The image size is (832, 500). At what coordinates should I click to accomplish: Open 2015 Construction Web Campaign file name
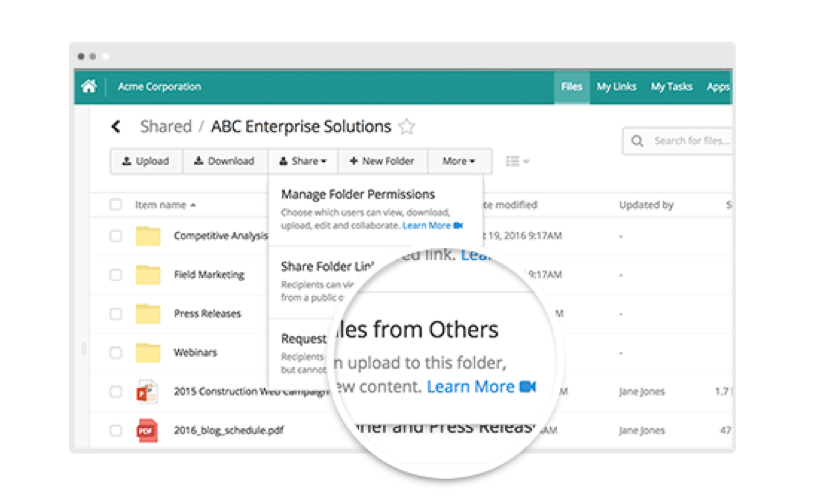(252, 392)
